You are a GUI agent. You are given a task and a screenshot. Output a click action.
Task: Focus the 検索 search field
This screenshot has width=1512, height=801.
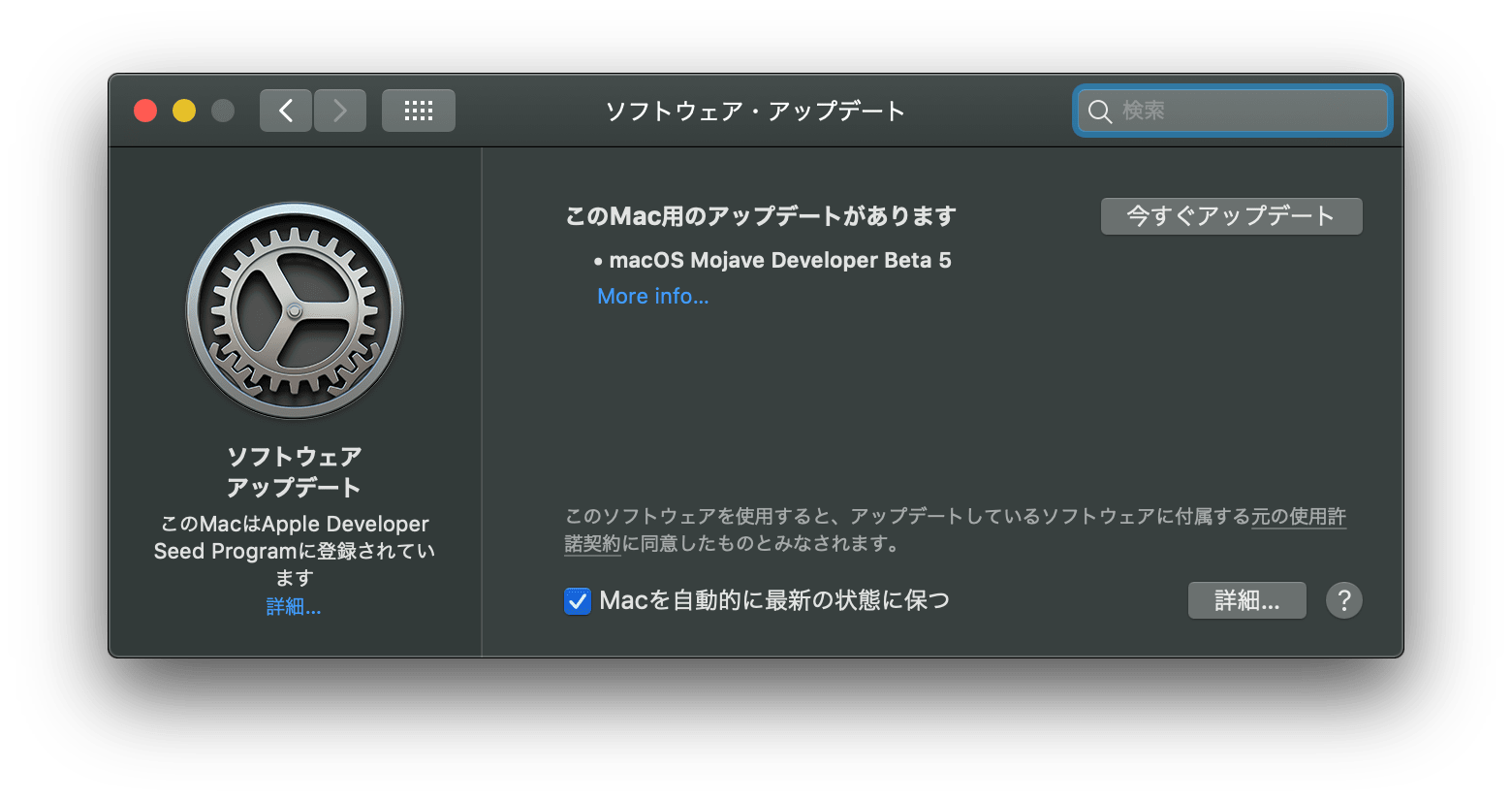pos(1232,111)
